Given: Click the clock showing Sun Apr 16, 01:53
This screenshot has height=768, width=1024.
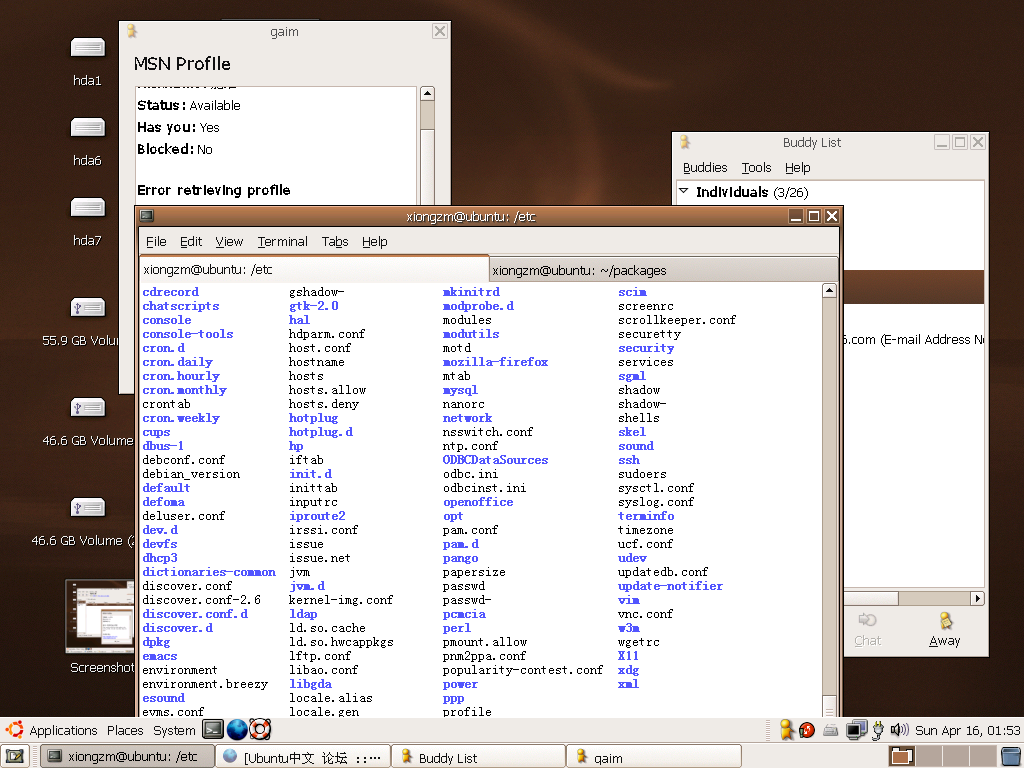Looking at the screenshot, I should (967, 730).
